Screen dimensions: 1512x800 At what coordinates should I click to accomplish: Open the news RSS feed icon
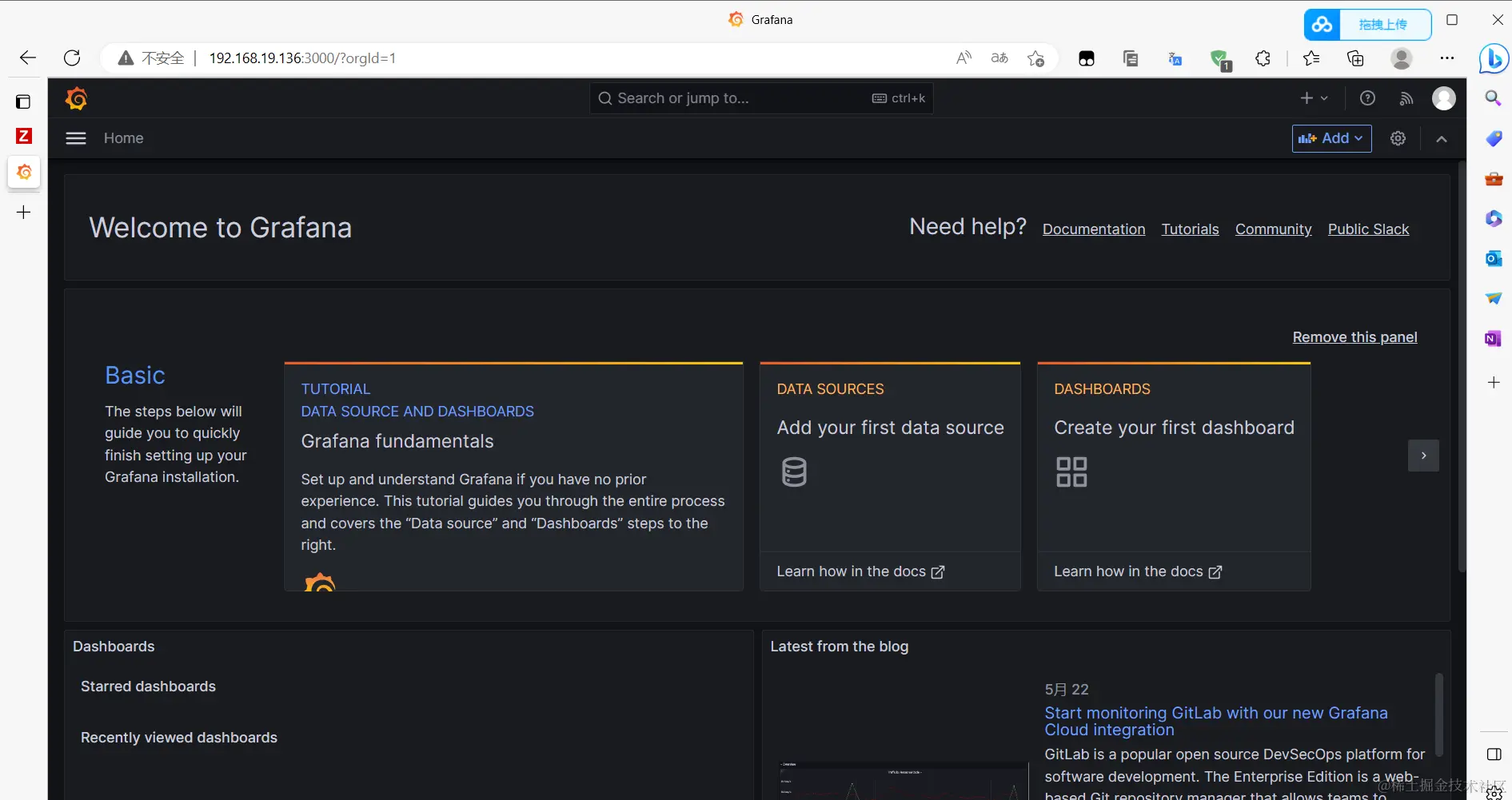(1406, 98)
